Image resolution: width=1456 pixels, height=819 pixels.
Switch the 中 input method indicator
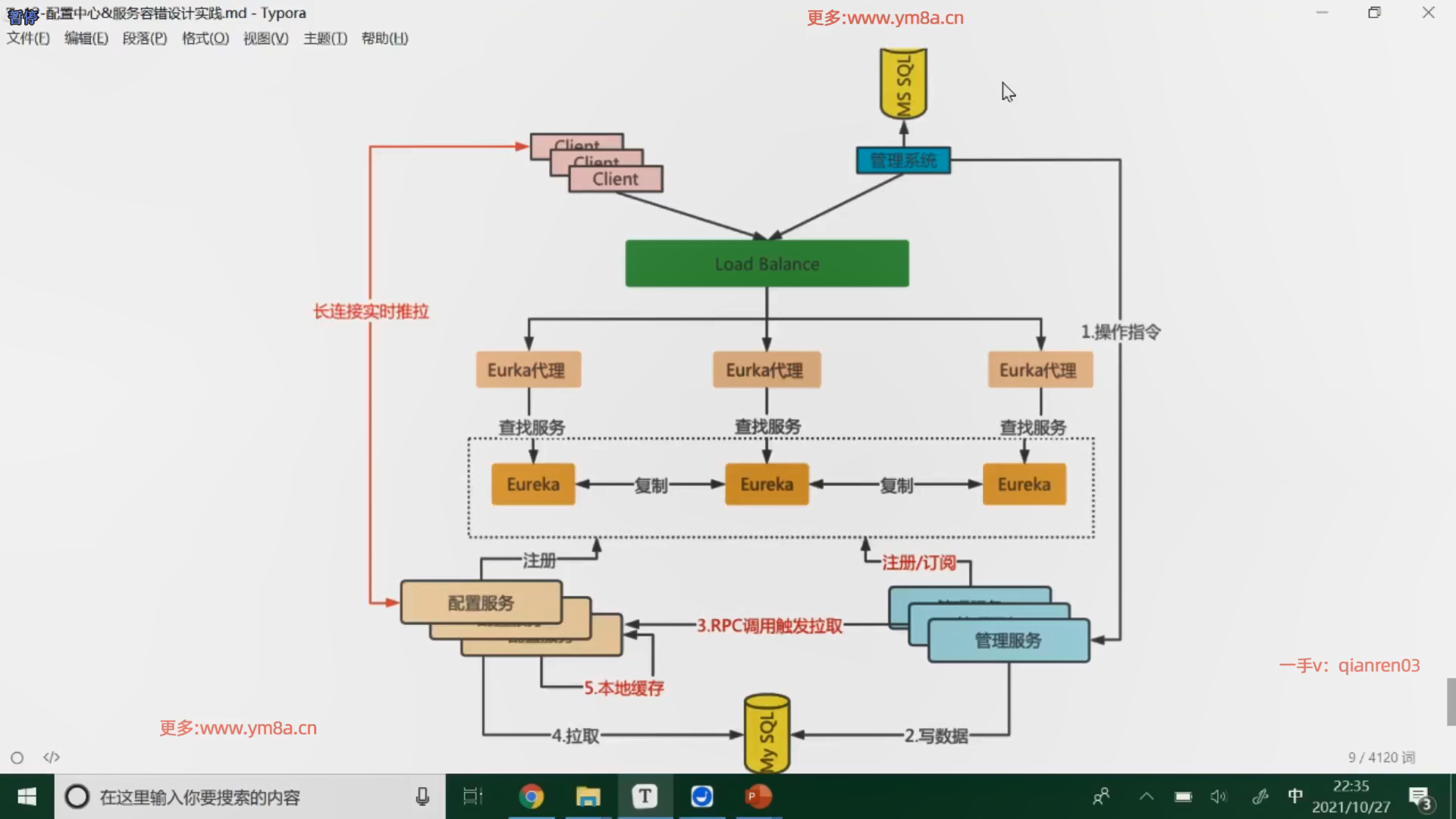tap(1295, 796)
